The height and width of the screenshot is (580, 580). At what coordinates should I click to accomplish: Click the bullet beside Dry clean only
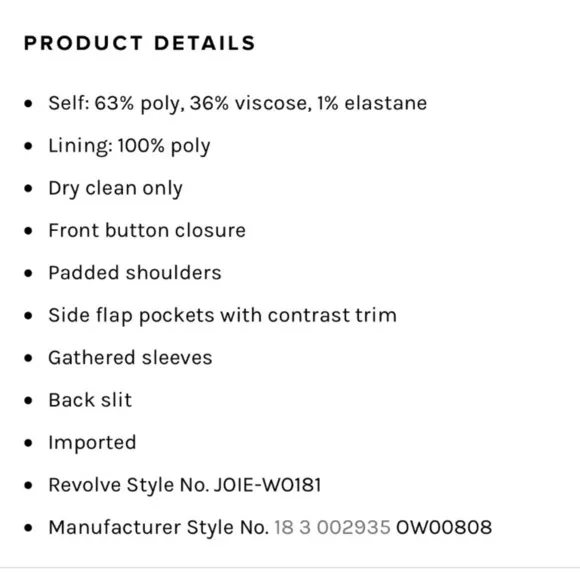tap(28, 189)
